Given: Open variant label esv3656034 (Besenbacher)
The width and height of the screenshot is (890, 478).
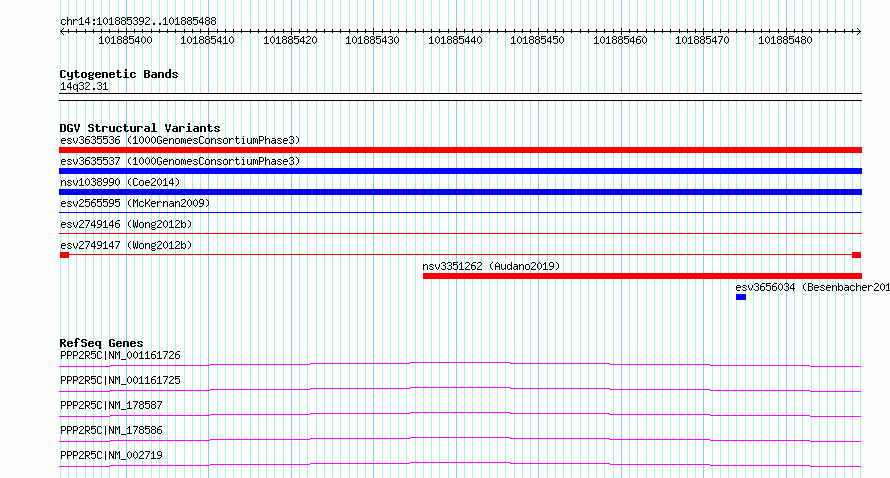Looking at the screenshot, I should click(812, 287).
